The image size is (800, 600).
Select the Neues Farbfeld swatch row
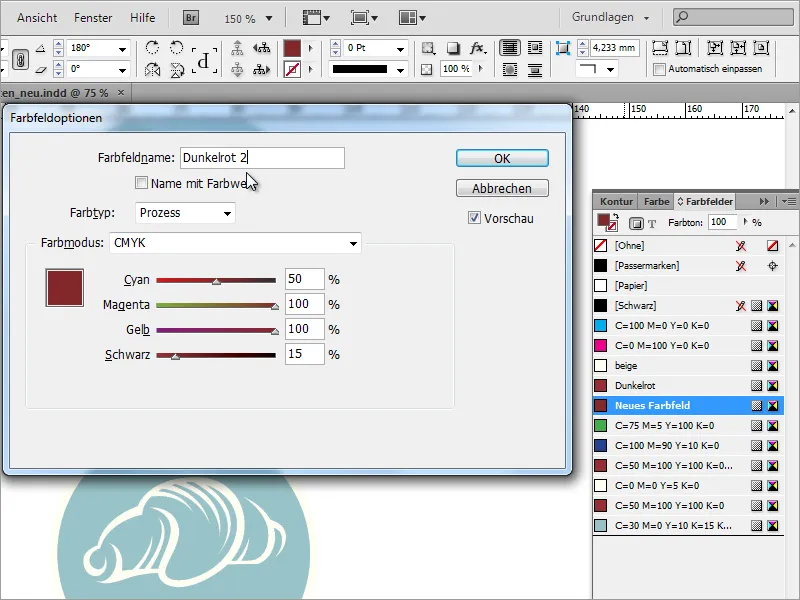[688, 406]
